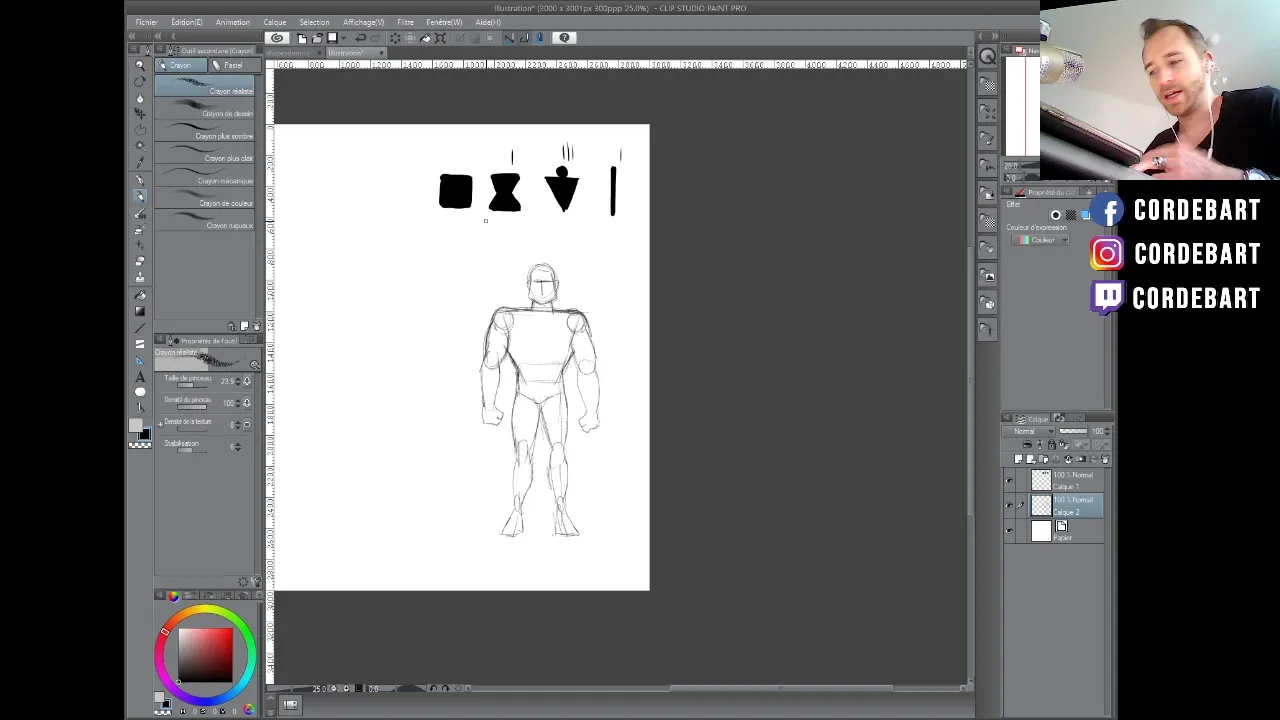Select the Pen tool in toolbox
Image resolution: width=1280 pixels, height=720 pixels.
coord(139,180)
